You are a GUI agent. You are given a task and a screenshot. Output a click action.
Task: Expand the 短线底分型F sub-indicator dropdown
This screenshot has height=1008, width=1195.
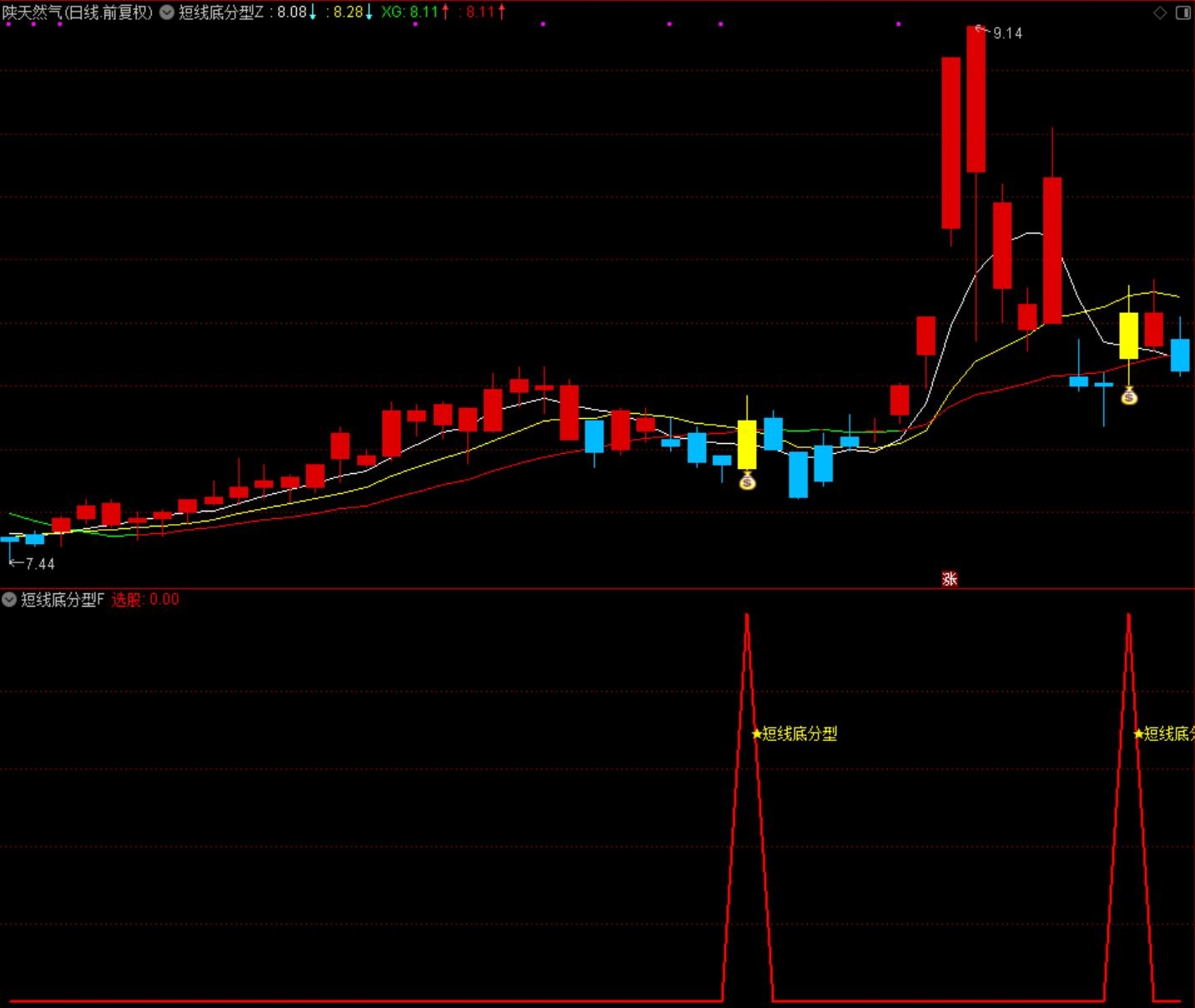[x=9, y=599]
